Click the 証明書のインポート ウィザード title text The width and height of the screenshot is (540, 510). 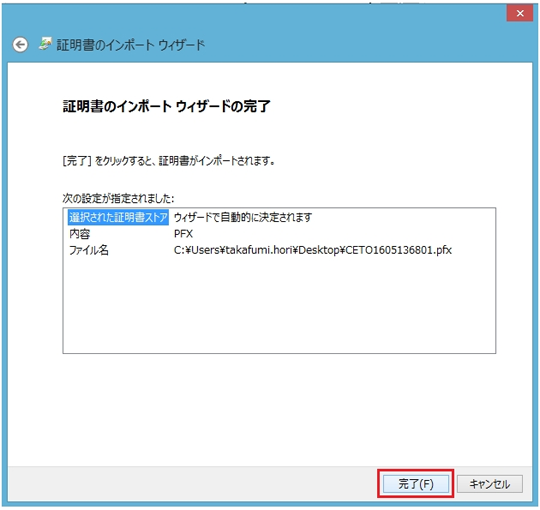click(x=131, y=45)
